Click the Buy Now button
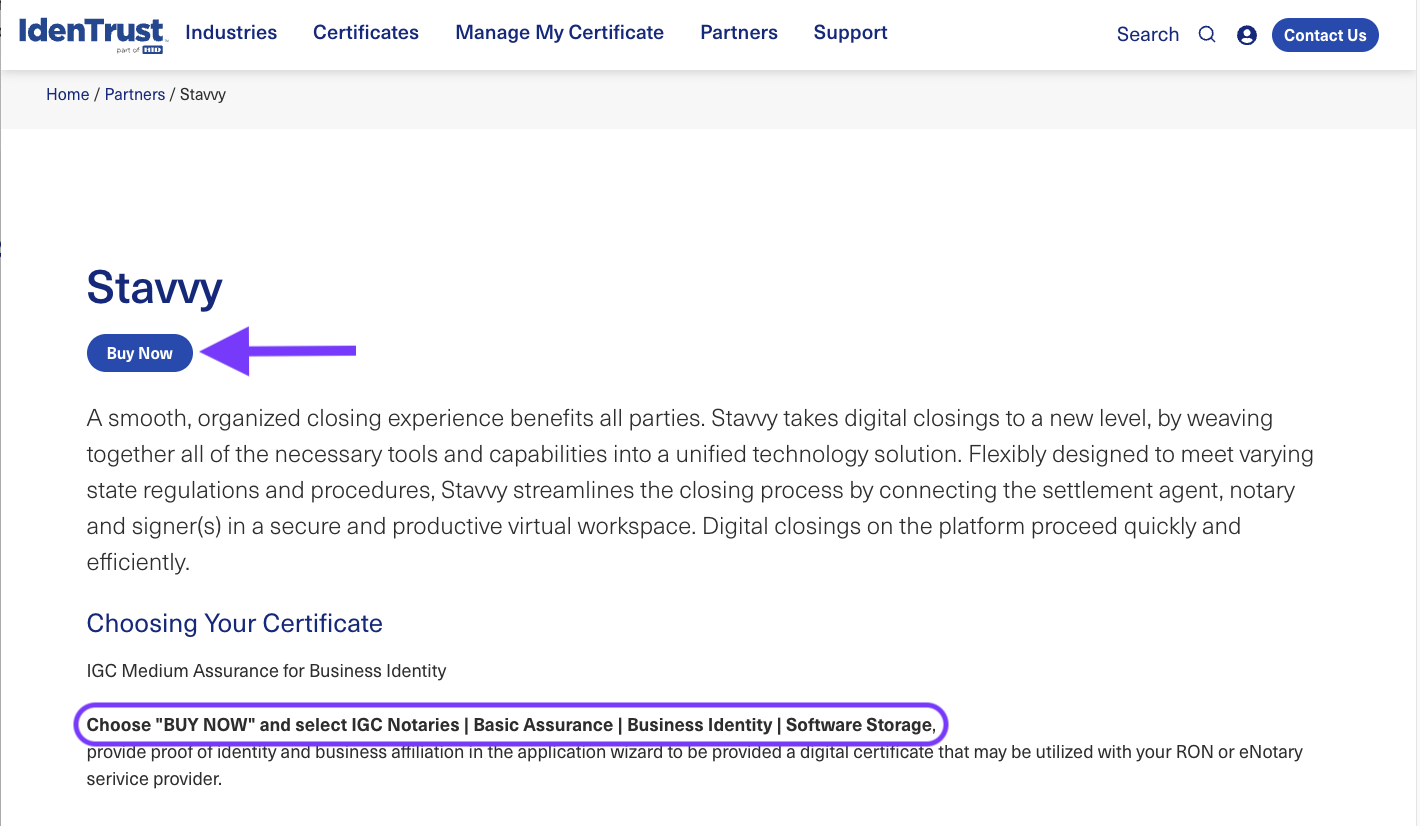Image resolution: width=1420 pixels, height=826 pixels. [139, 352]
